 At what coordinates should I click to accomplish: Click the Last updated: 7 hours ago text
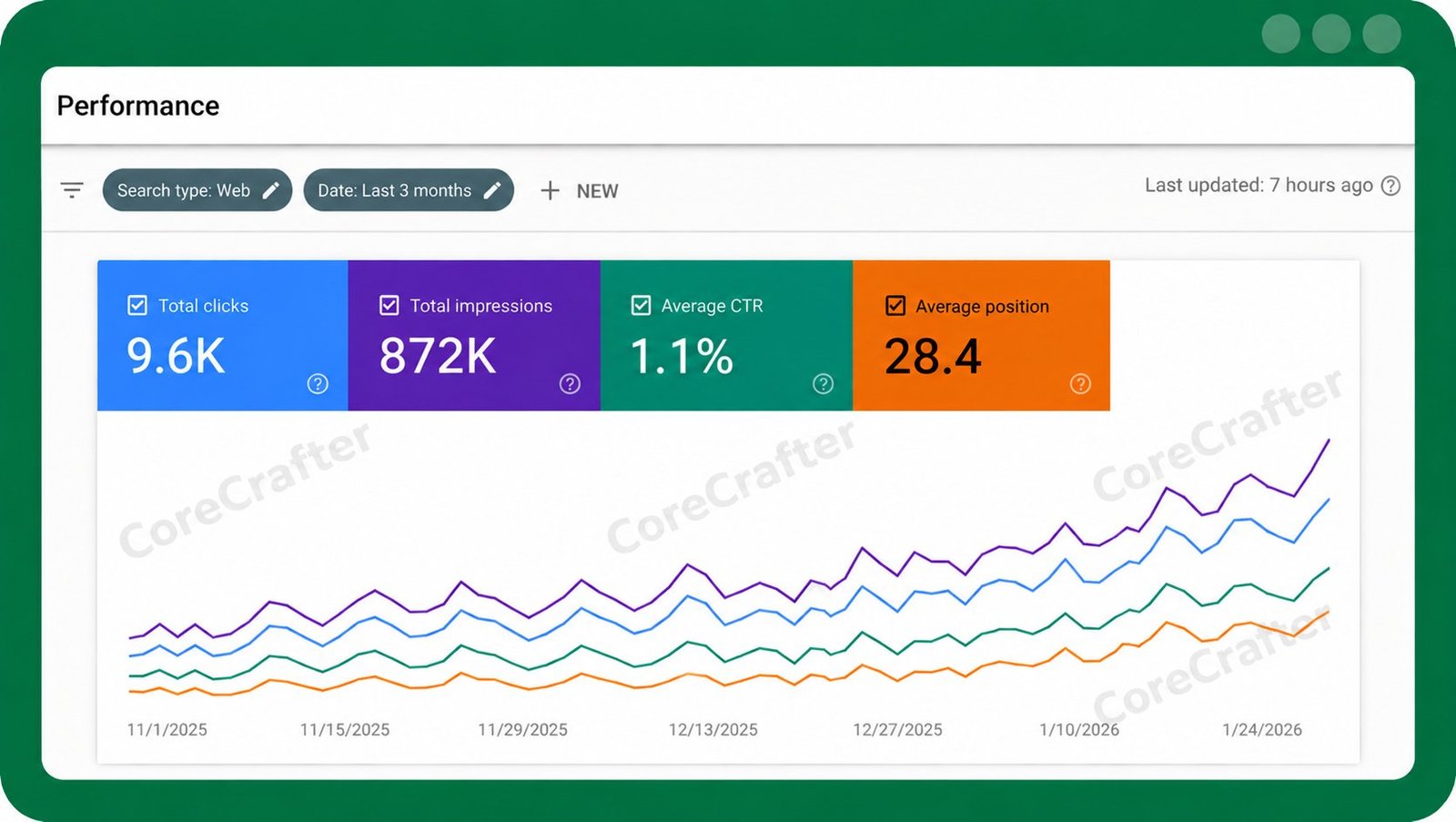pos(1259,186)
